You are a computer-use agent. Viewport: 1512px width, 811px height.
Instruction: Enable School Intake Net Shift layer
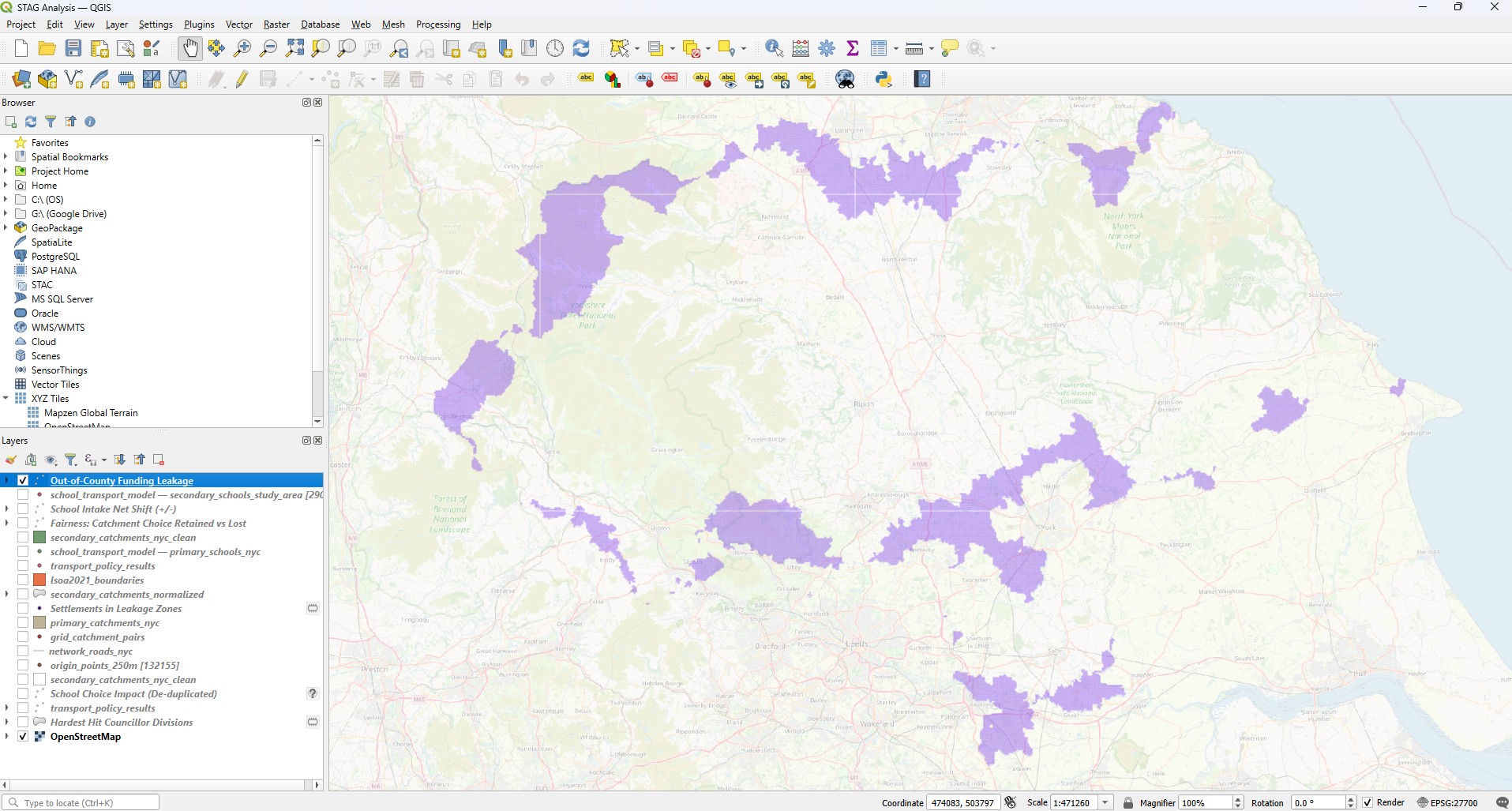coord(23,509)
